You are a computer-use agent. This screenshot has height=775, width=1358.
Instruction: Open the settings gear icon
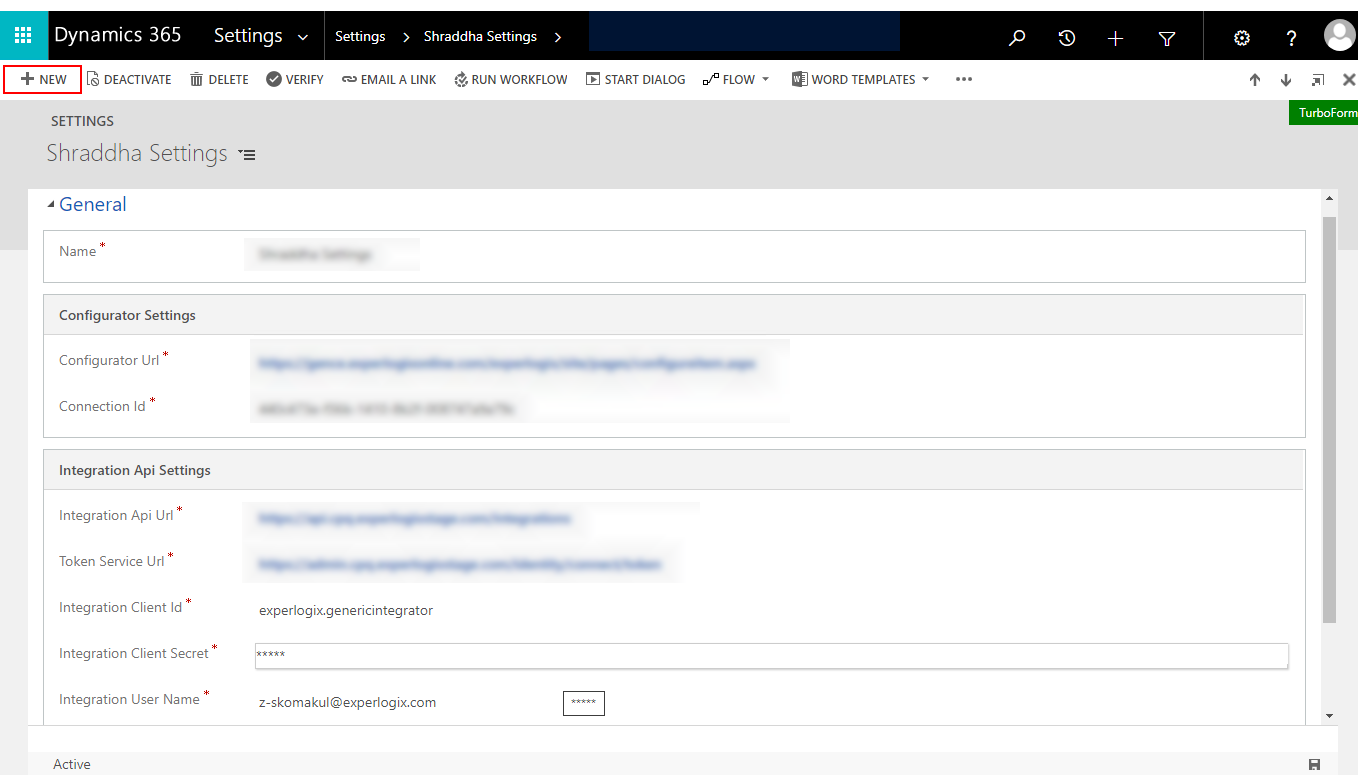pyautogui.click(x=1242, y=38)
